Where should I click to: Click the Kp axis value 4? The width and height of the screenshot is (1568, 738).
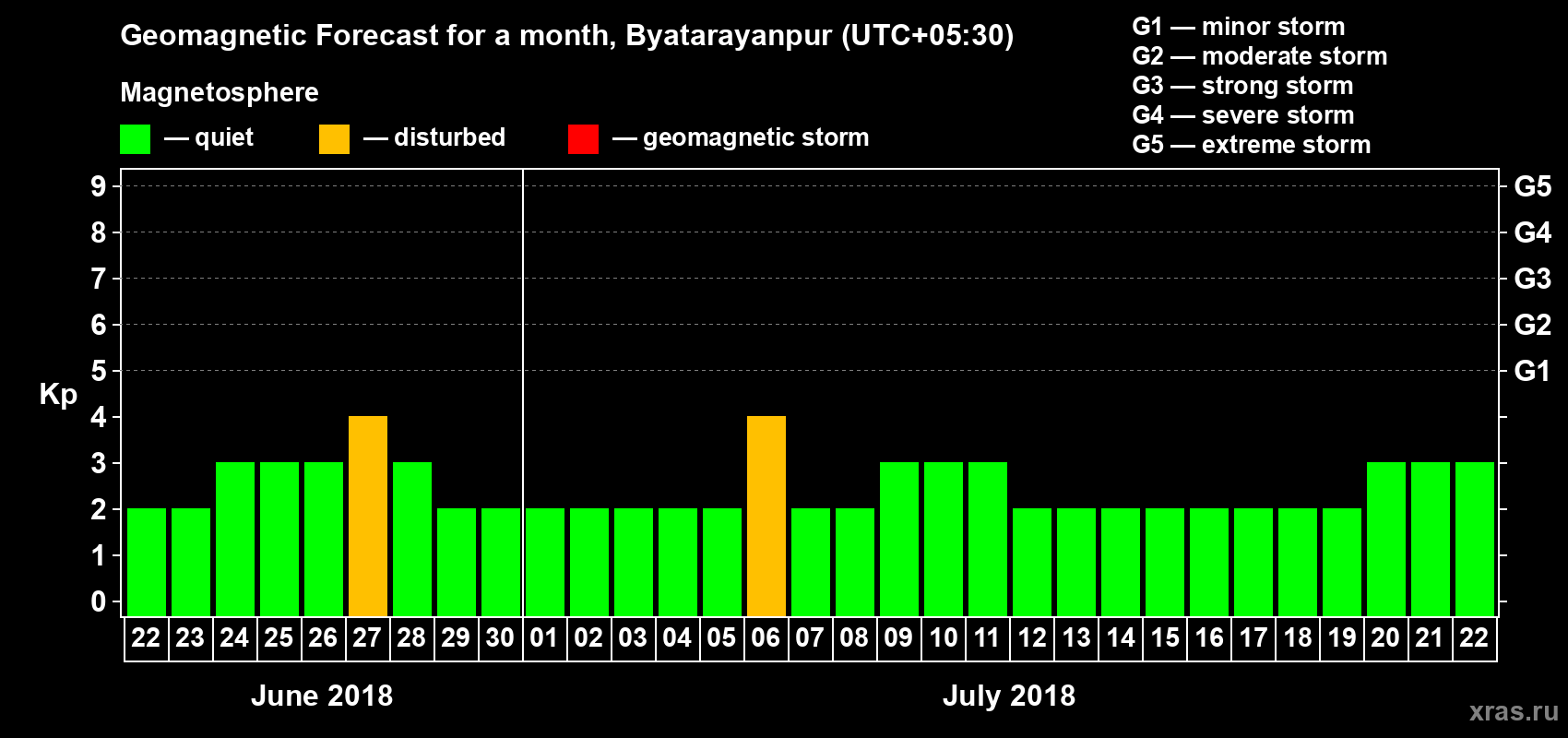[x=99, y=417]
